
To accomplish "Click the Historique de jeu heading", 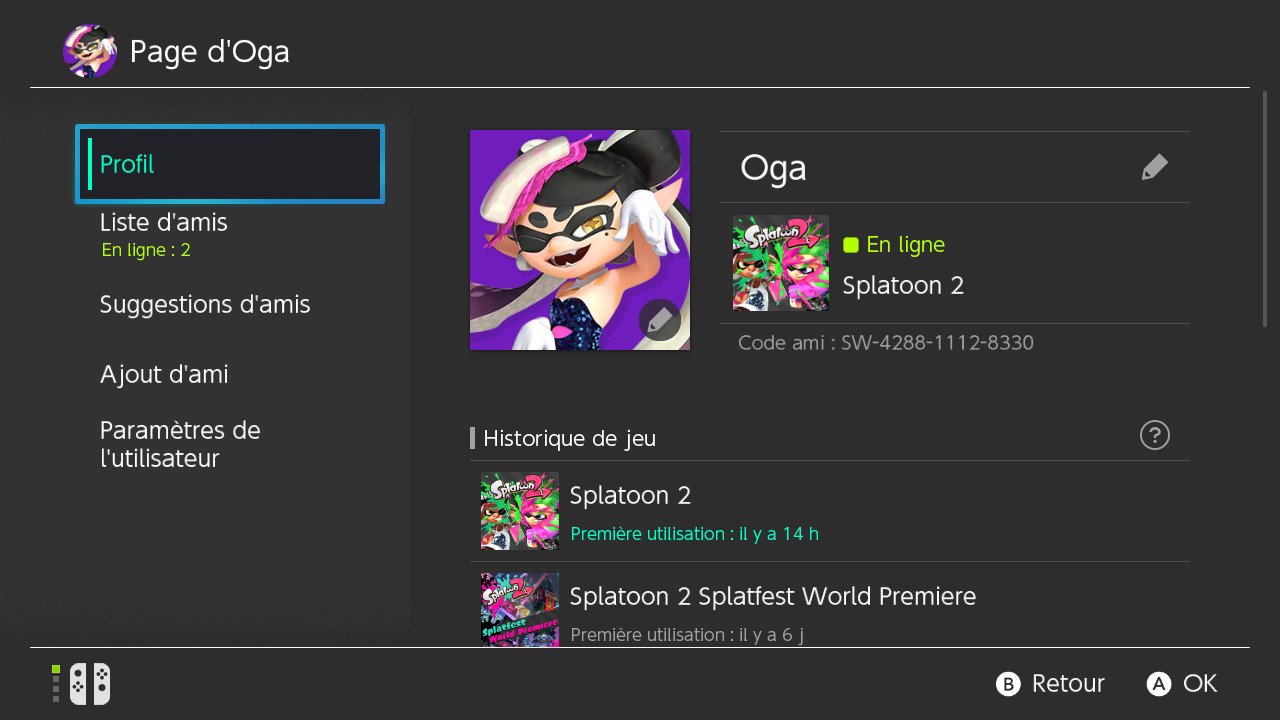I will coord(570,438).
